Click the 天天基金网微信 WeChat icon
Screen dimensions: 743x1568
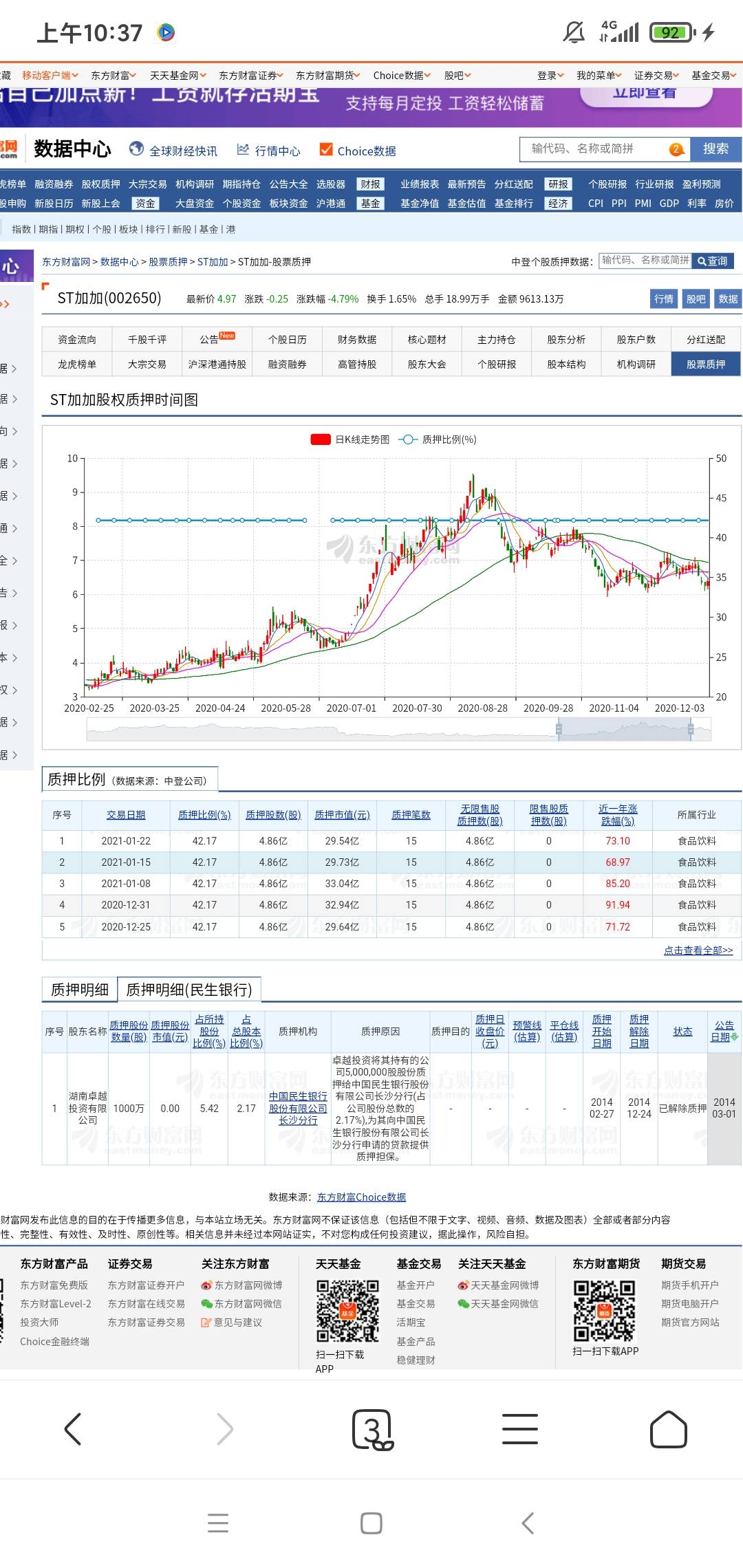463,1303
